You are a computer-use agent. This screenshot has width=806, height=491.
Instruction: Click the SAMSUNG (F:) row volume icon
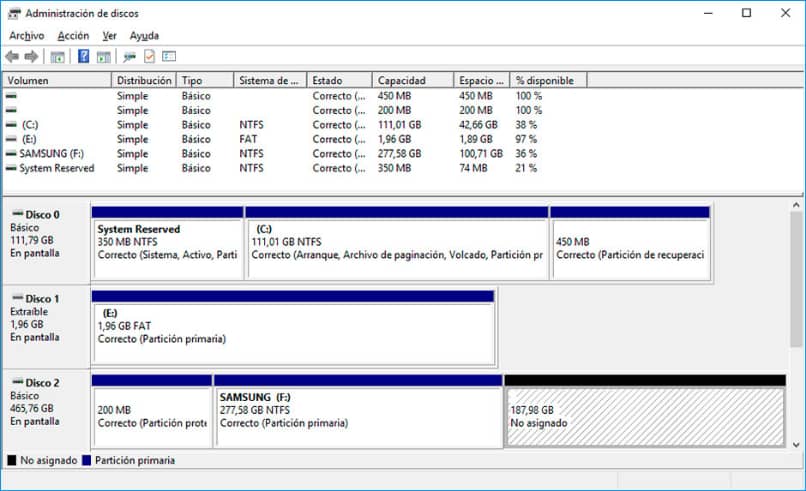pyautogui.click(x=11, y=153)
